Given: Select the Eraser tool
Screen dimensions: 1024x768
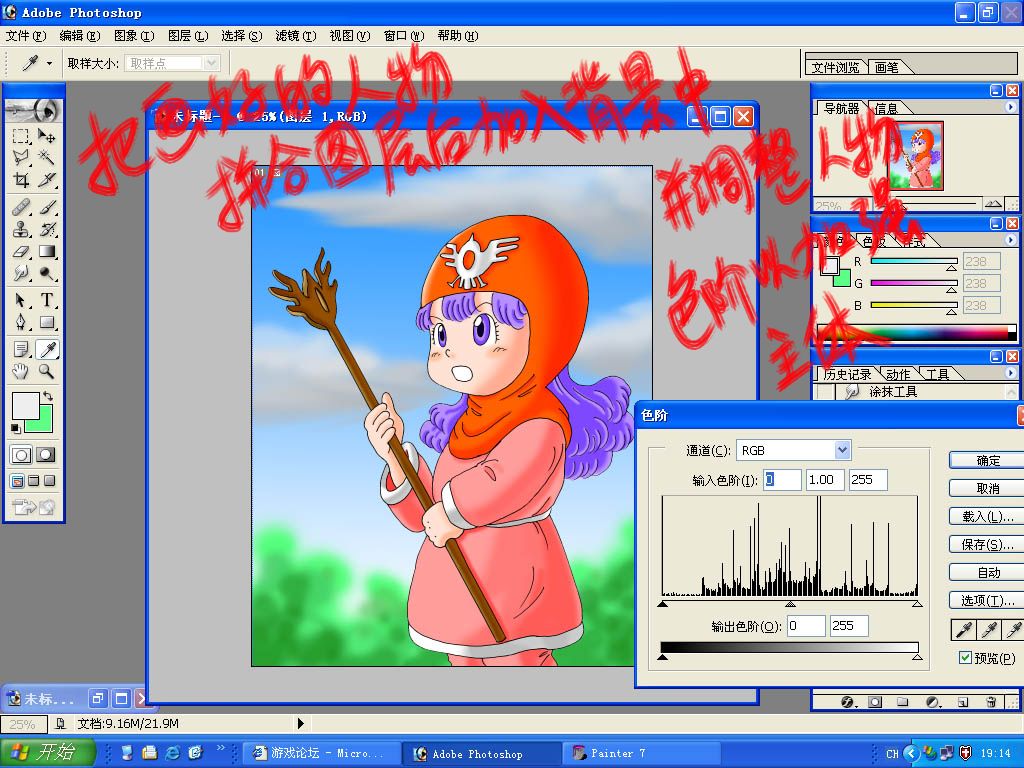Looking at the screenshot, I should pos(21,251).
